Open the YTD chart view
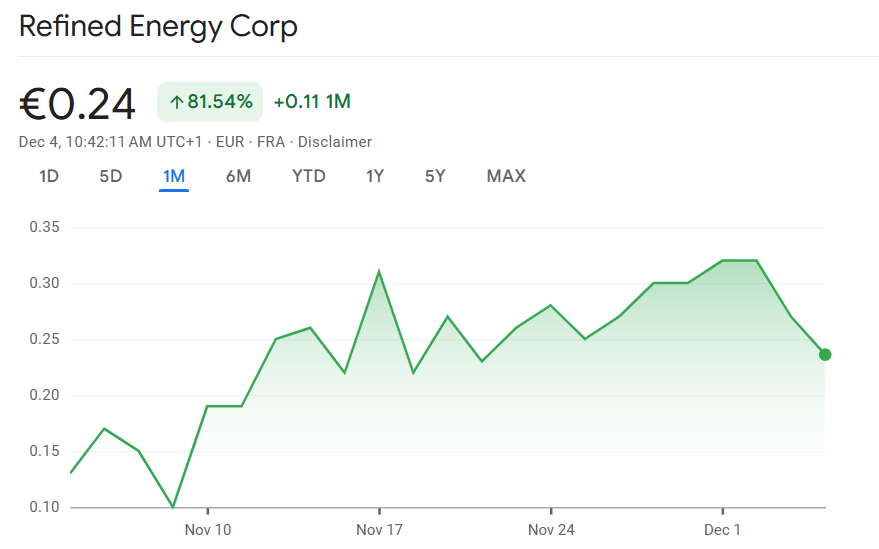Image resolution: width=879 pixels, height=549 pixels. pos(308,176)
